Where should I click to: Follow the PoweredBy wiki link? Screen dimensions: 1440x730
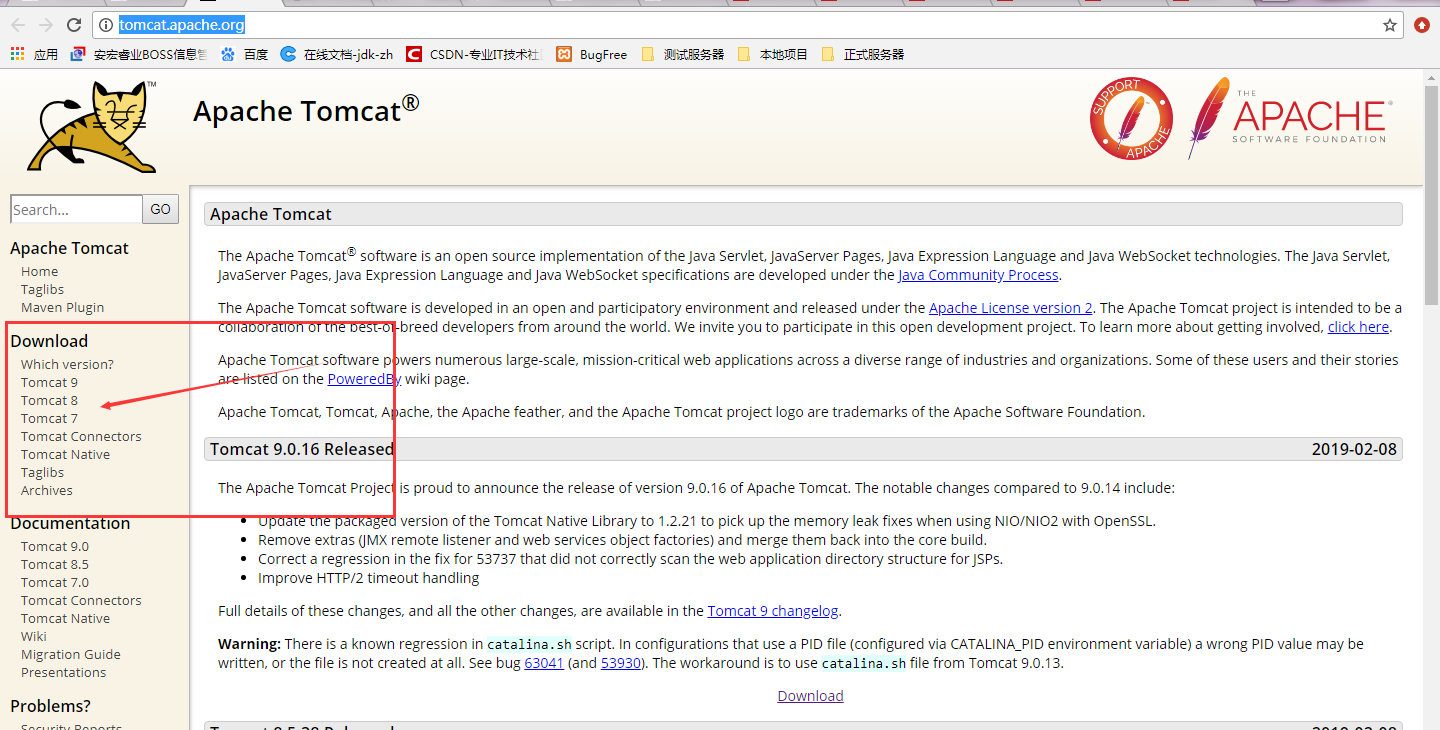click(364, 379)
